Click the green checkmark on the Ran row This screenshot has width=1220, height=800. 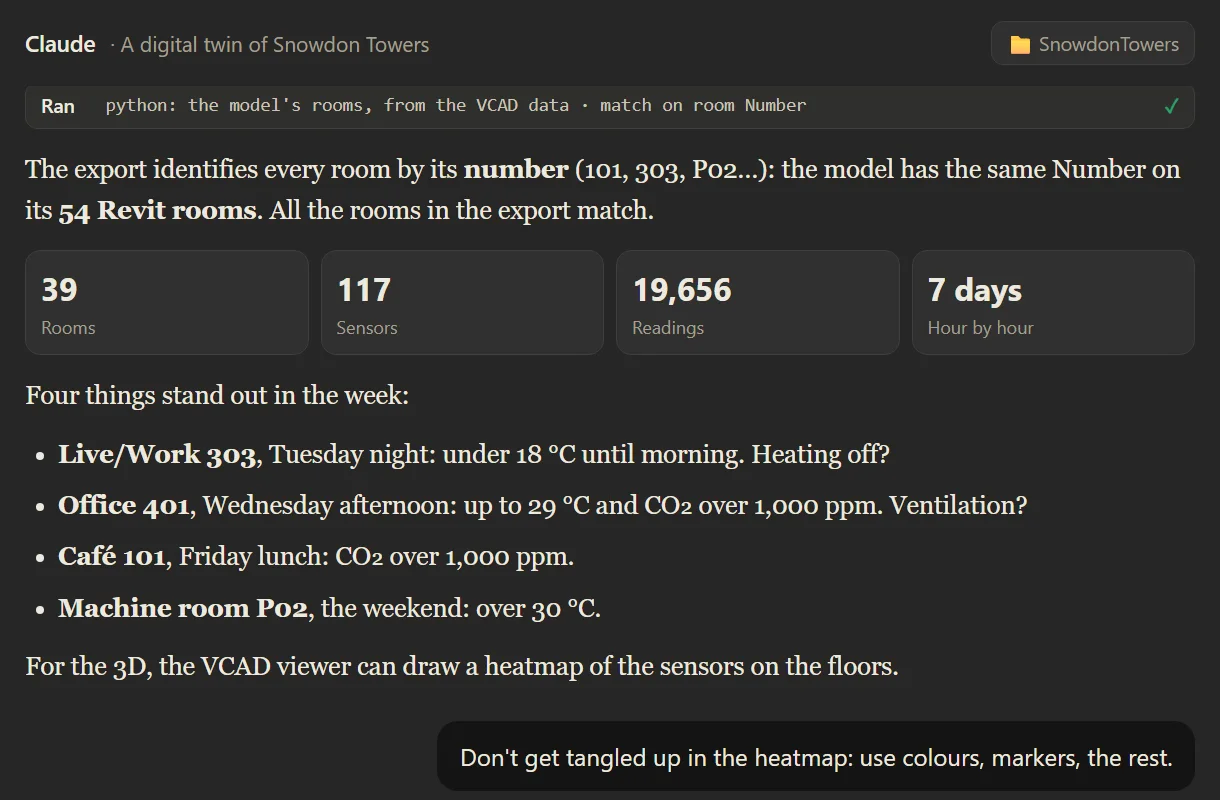(1171, 106)
